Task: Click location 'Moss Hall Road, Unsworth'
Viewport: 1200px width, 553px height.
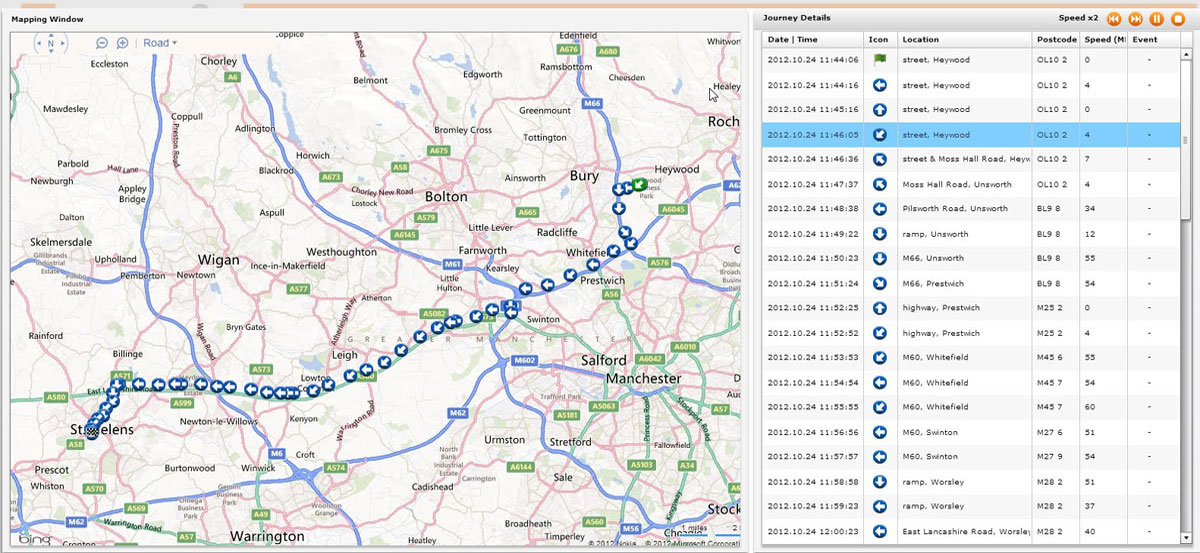Action: click(957, 184)
